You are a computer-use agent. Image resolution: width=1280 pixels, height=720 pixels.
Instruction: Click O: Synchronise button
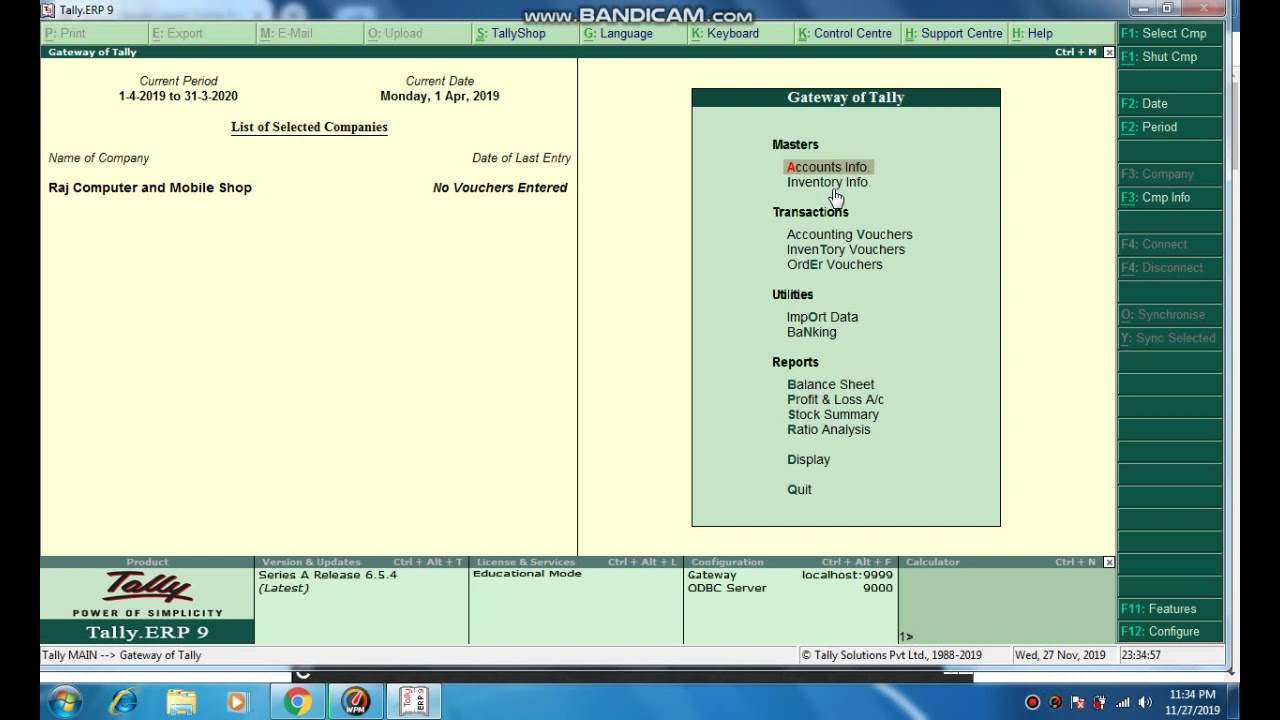point(1169,315)
